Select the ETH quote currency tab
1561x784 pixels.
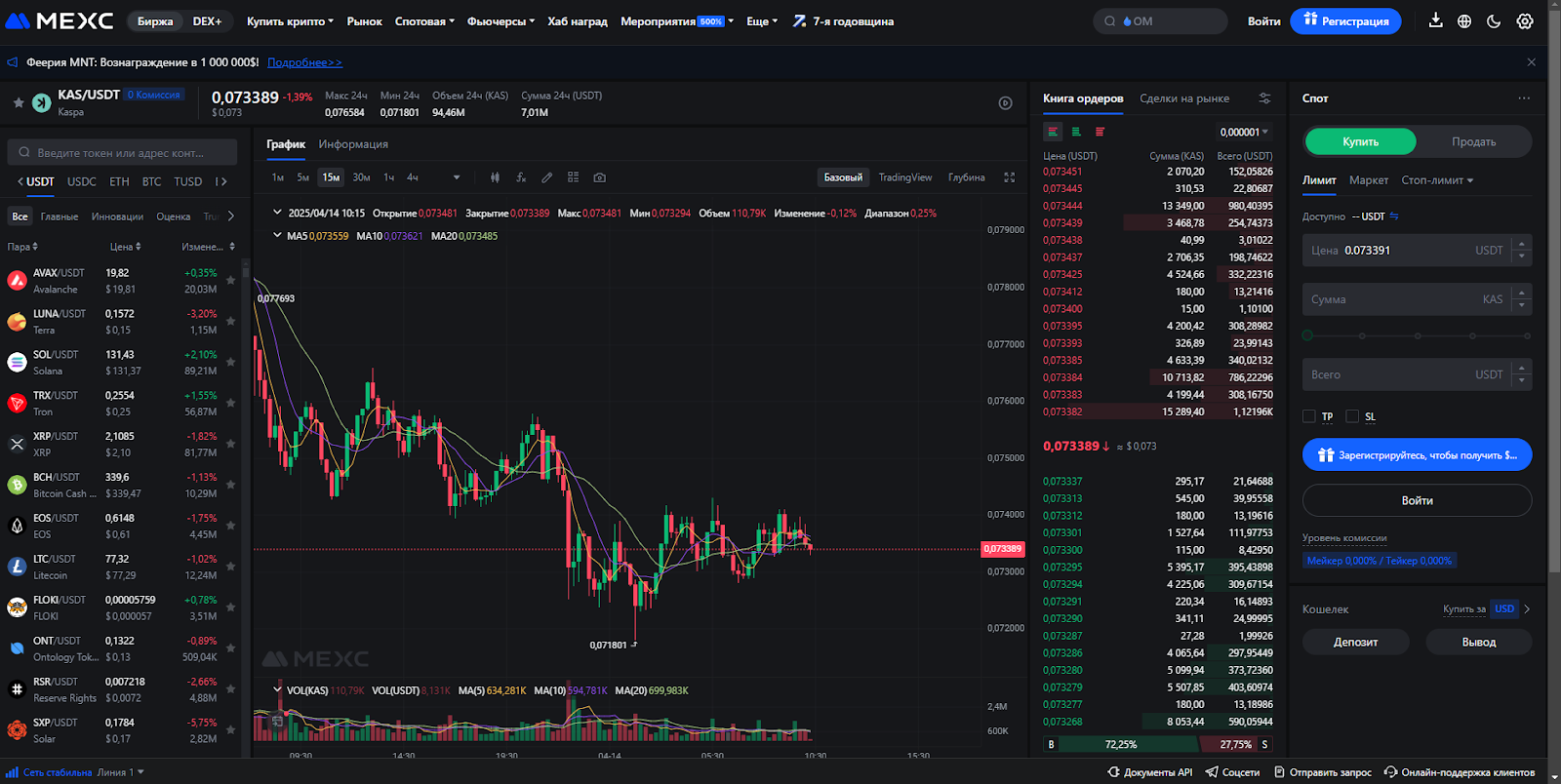coord(119,181)
